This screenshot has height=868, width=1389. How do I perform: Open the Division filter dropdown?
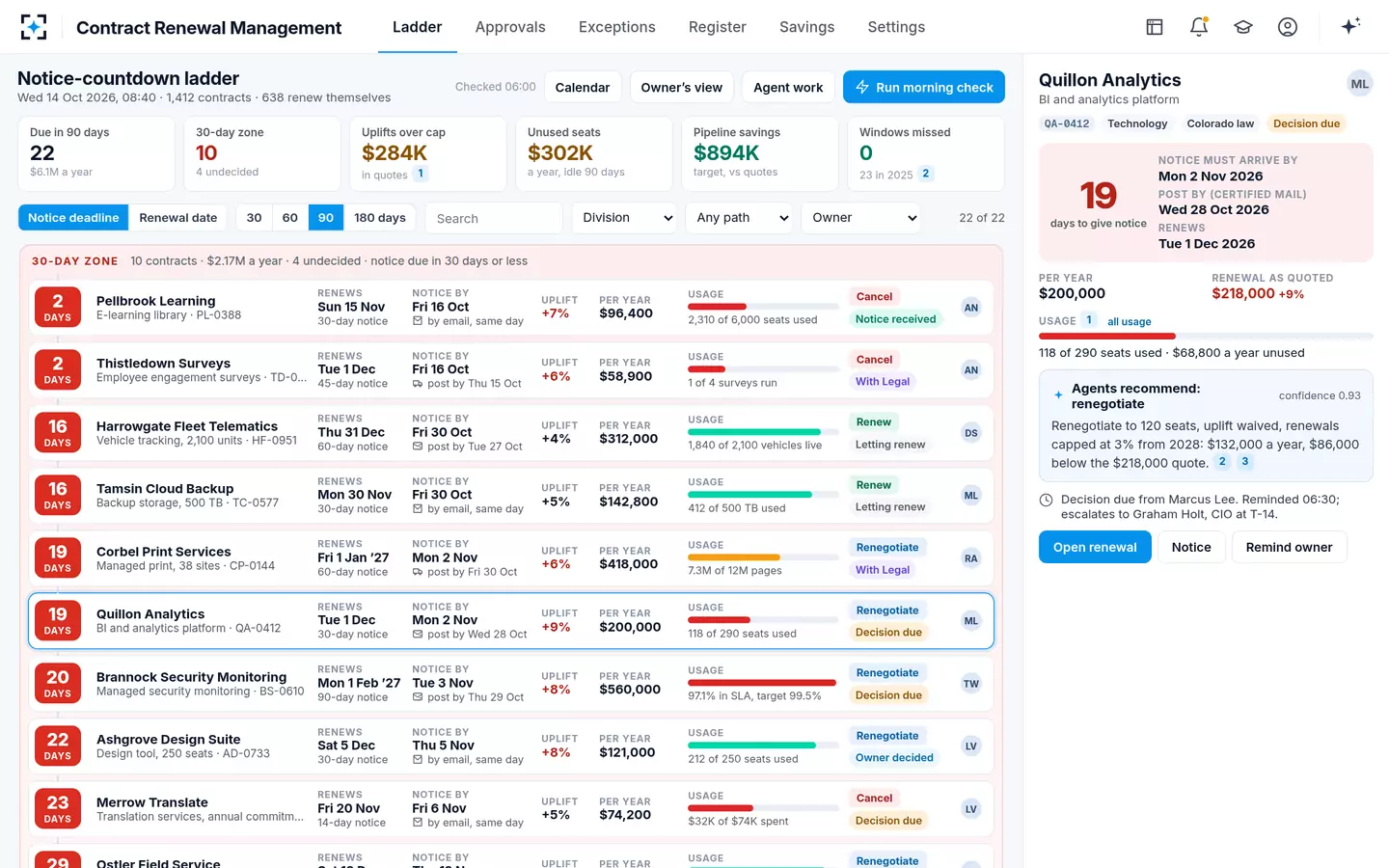coord(625,218)
